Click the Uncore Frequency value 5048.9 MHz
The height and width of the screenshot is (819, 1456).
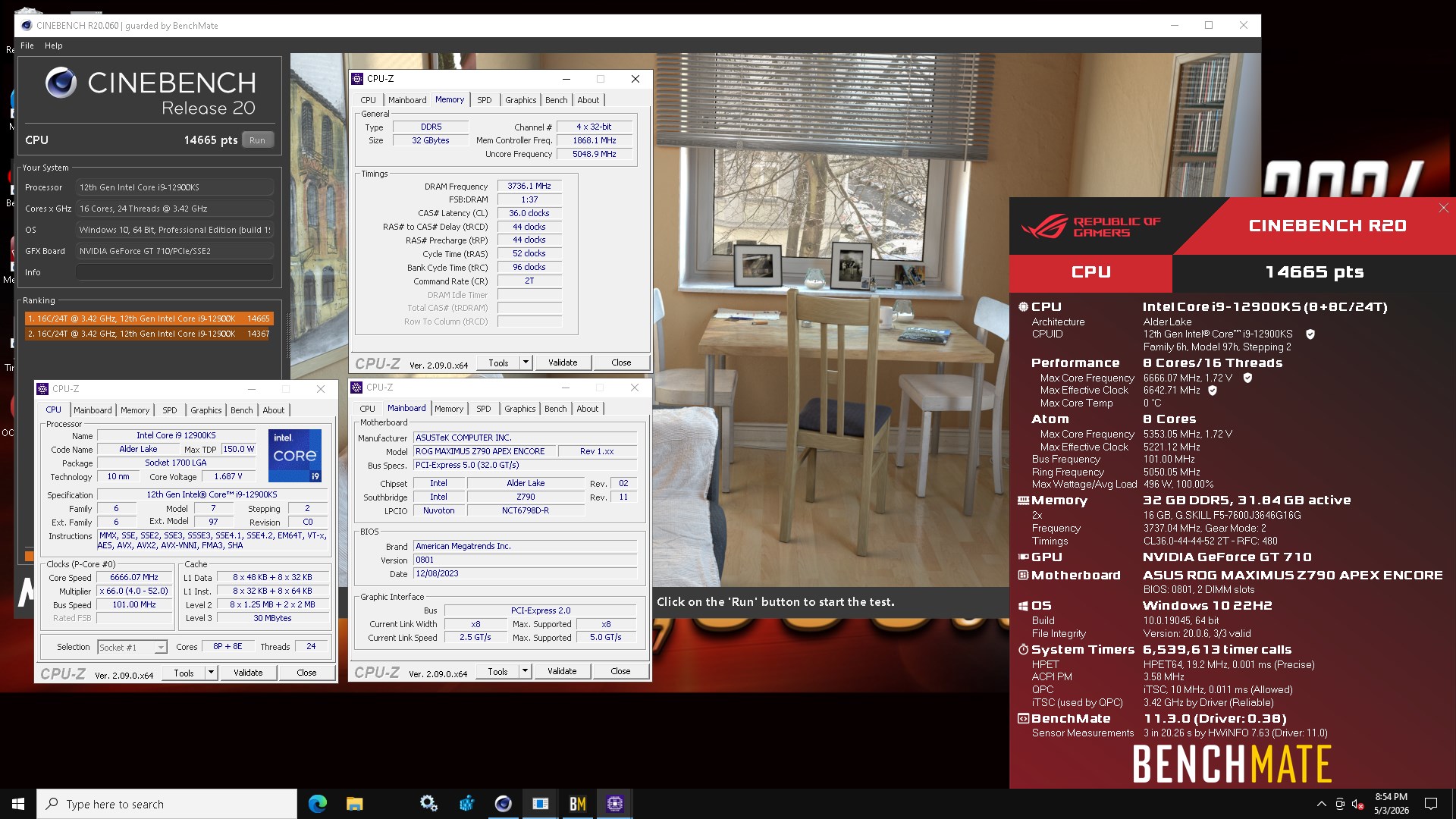coord(594,154)
